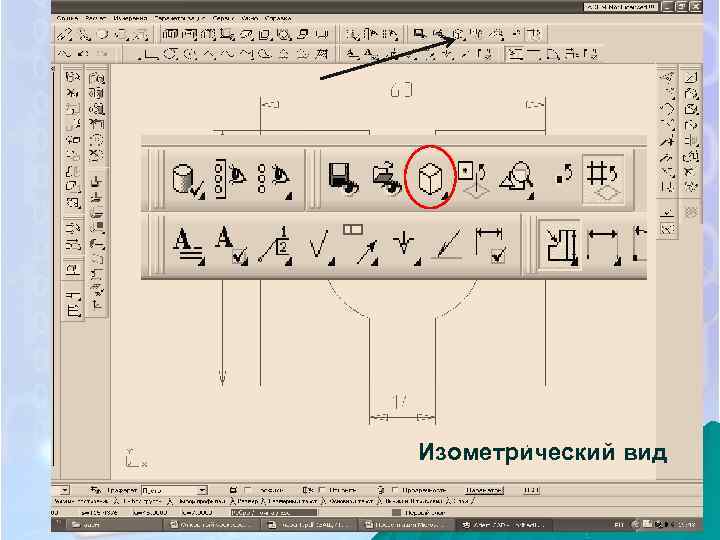Toggle the checkbox nearest the 'П_его' combo box
Screen dimensions: 720x540
(x=248, y=490)
